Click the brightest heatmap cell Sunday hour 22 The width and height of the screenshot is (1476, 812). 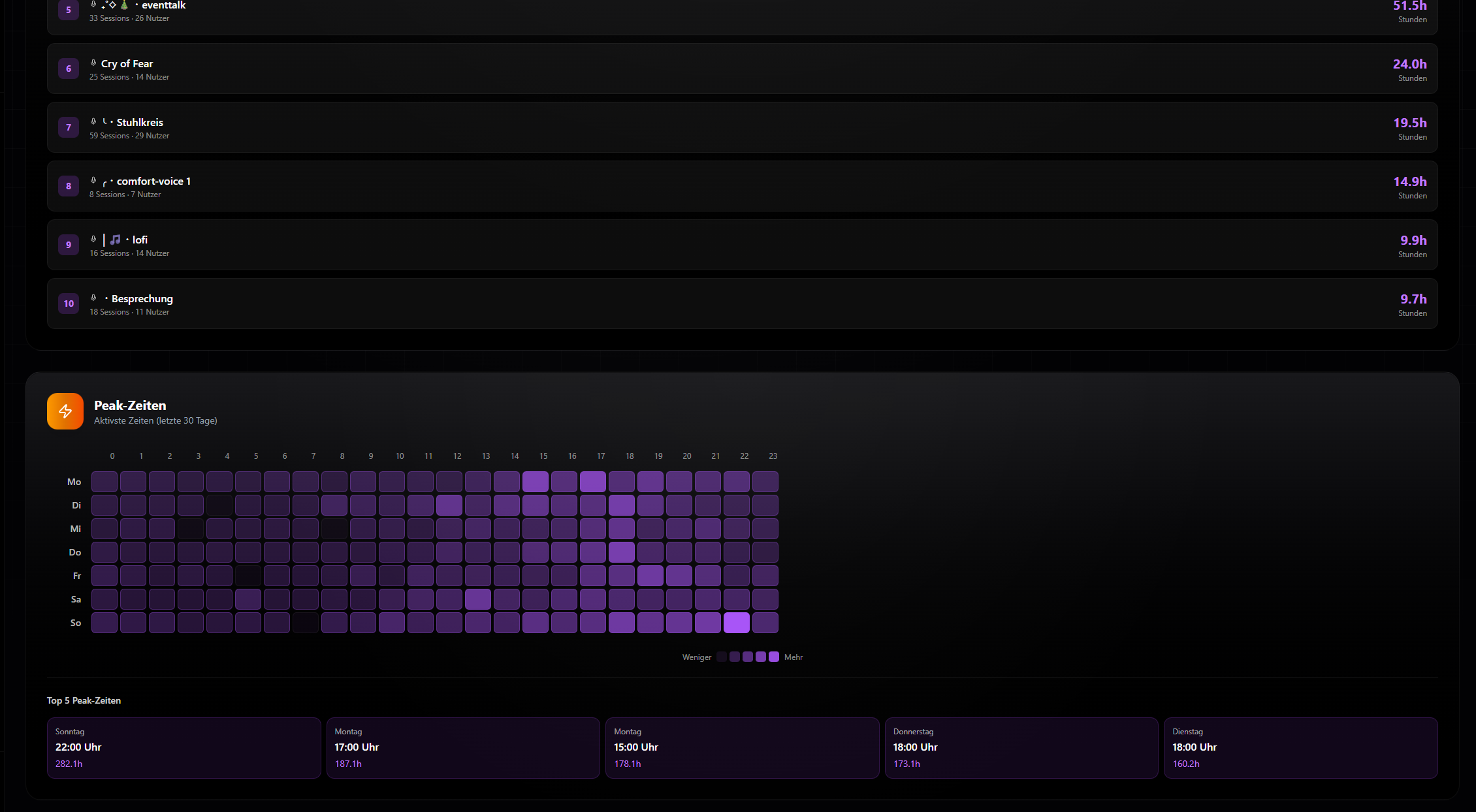736,623
